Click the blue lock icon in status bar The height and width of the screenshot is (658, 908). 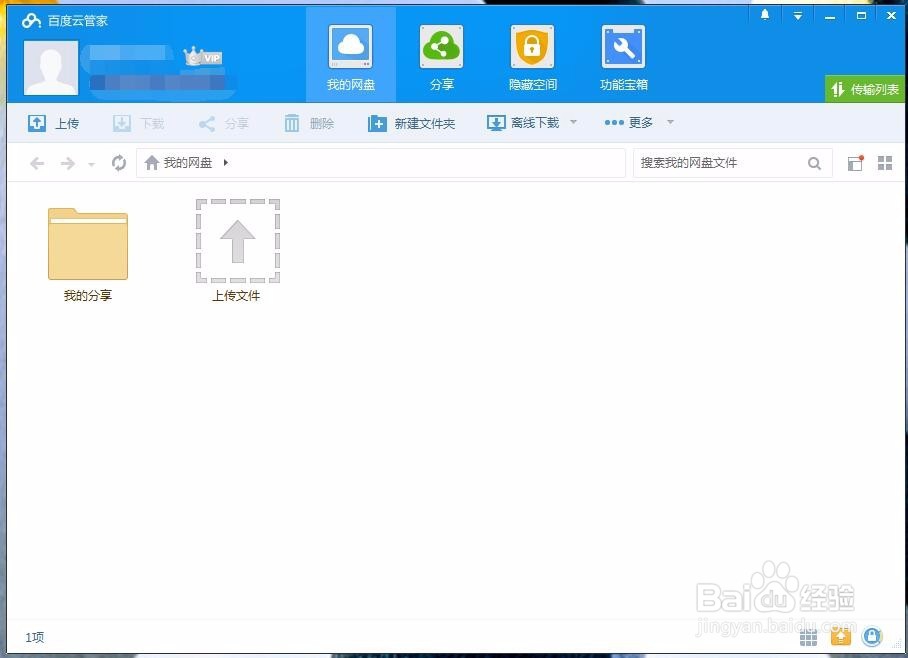point(872,637)
